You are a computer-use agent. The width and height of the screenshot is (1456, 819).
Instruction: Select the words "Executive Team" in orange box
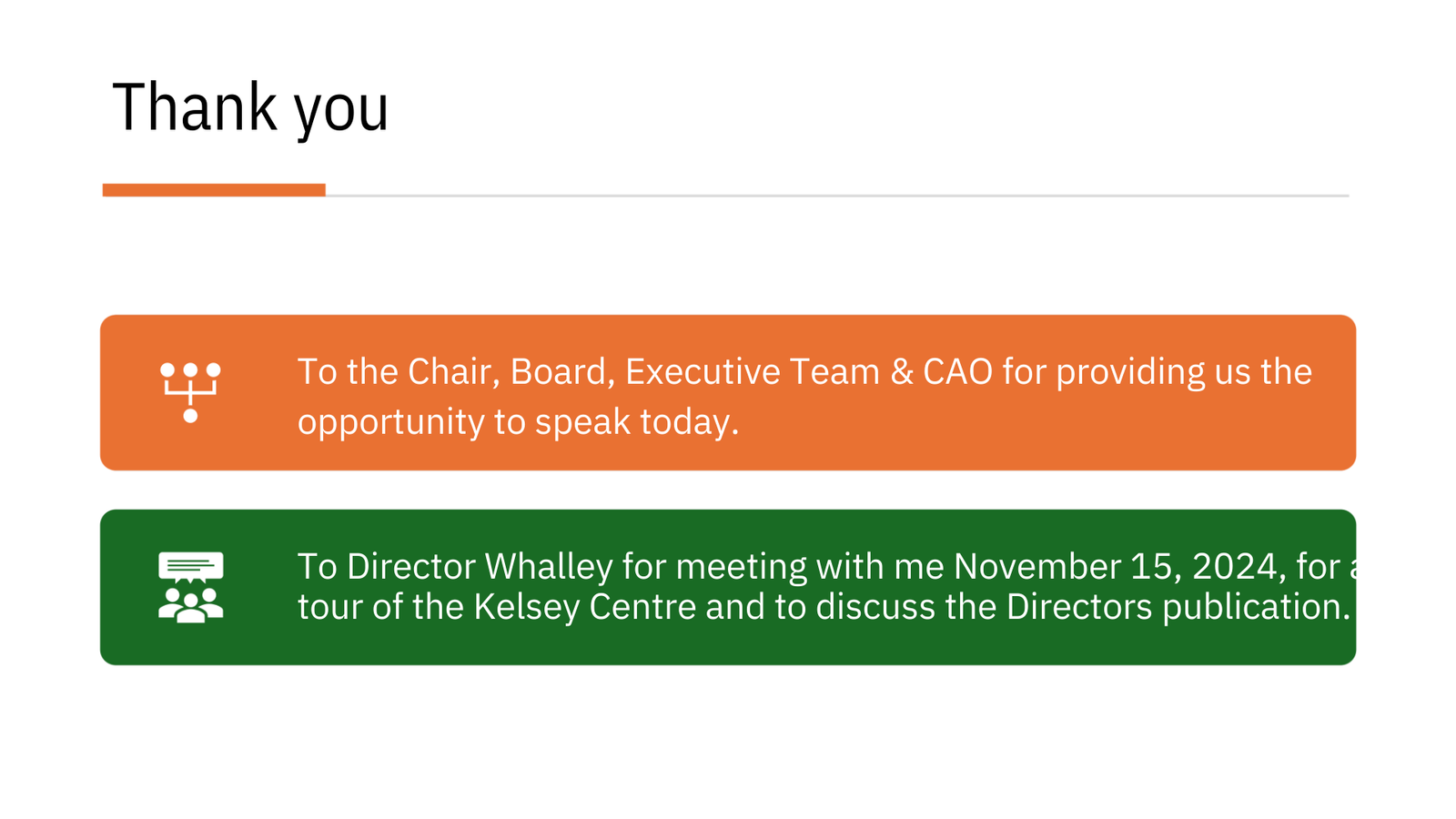click(x=753, y=372)
